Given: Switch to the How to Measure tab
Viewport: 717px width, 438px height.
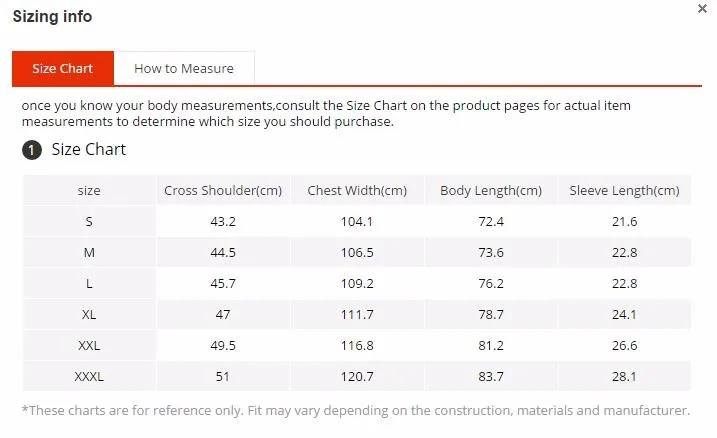Looking at the screenshot, I should coord(184,69).
